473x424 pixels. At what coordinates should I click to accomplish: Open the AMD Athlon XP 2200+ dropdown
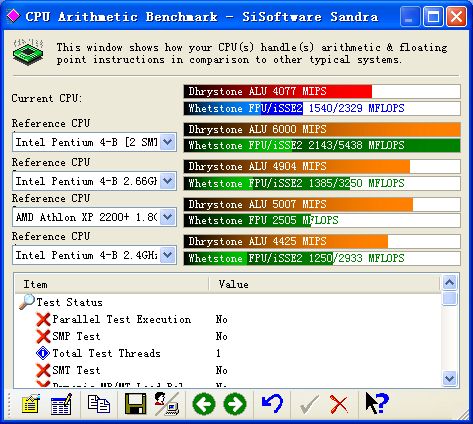pyautogui.click(x=167, y=217)
